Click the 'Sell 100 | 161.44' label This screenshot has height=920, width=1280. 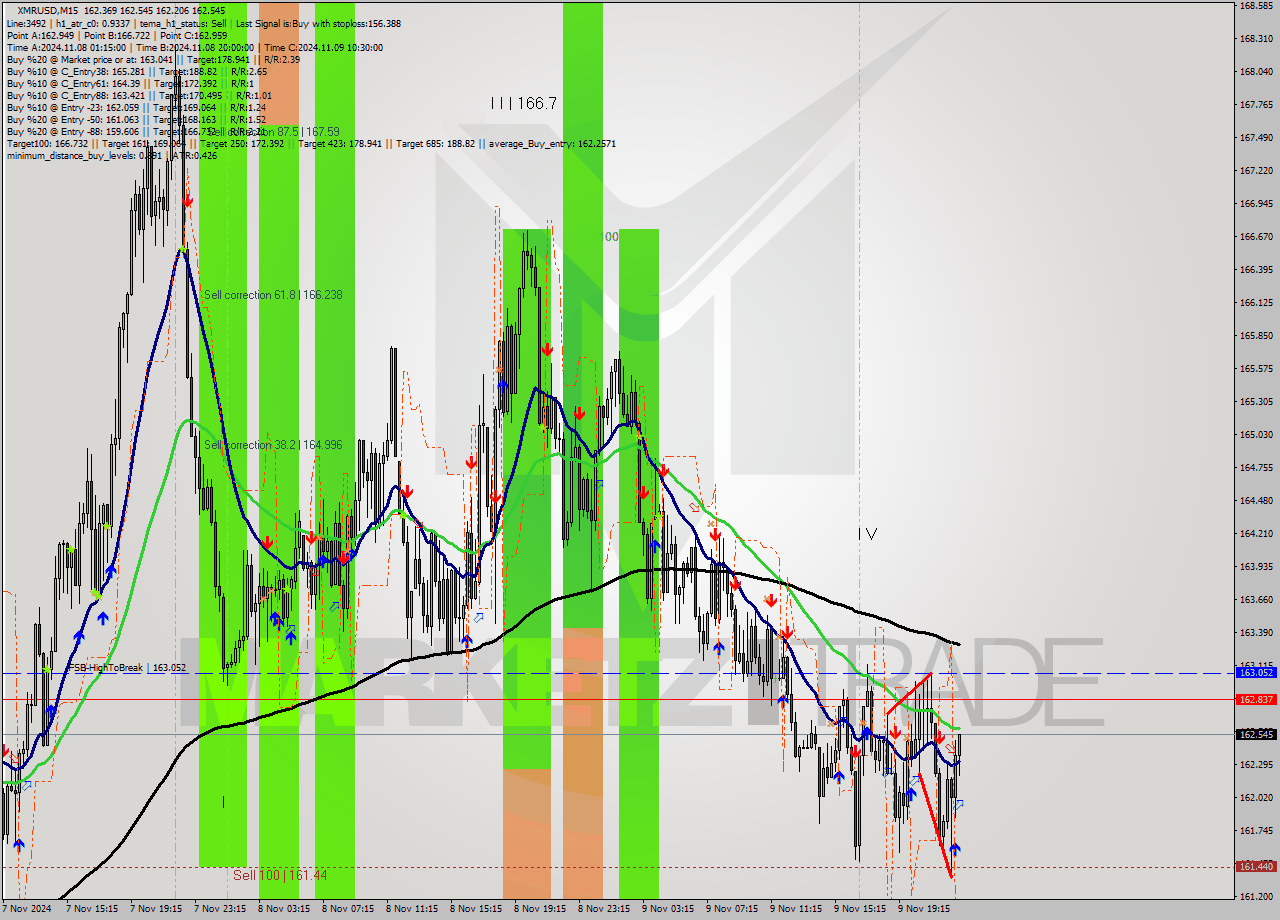pos(280,875)
